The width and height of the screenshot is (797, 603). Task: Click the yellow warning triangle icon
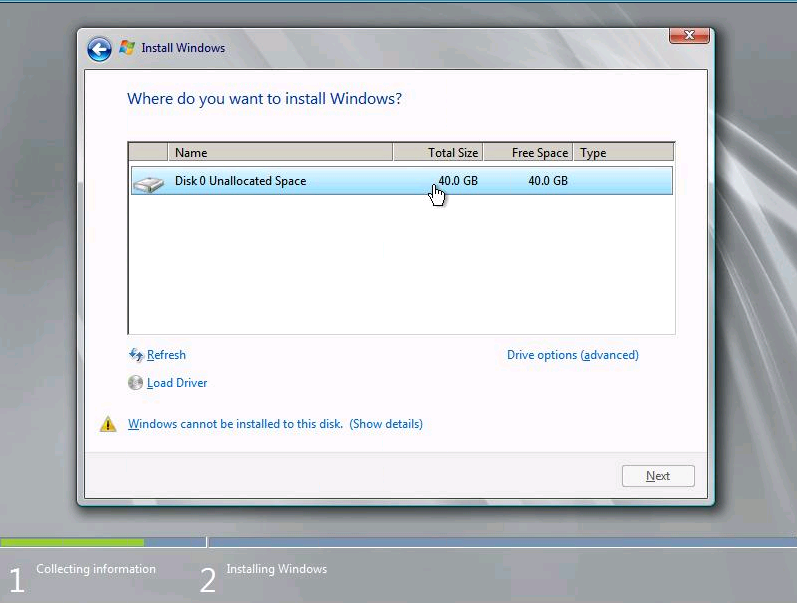point(108,424)
